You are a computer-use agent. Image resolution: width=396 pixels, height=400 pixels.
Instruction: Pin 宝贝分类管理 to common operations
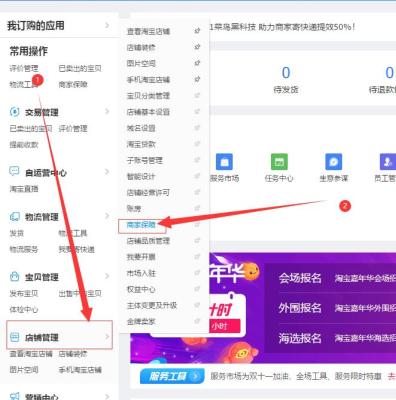(x=197, y=95)
